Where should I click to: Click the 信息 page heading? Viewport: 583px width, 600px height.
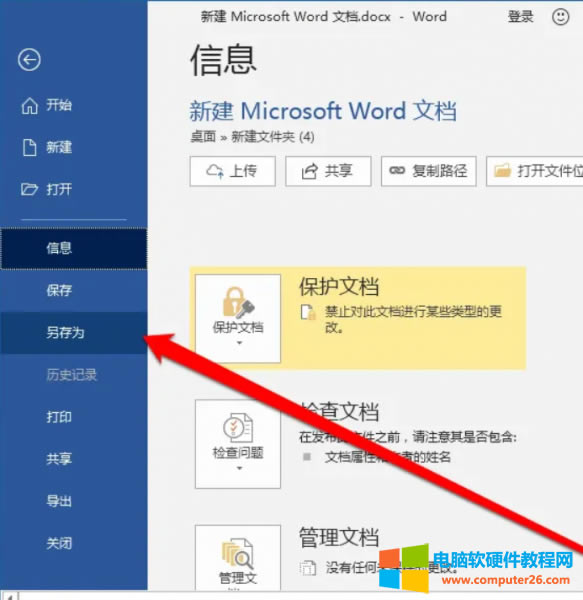[223, 59]
